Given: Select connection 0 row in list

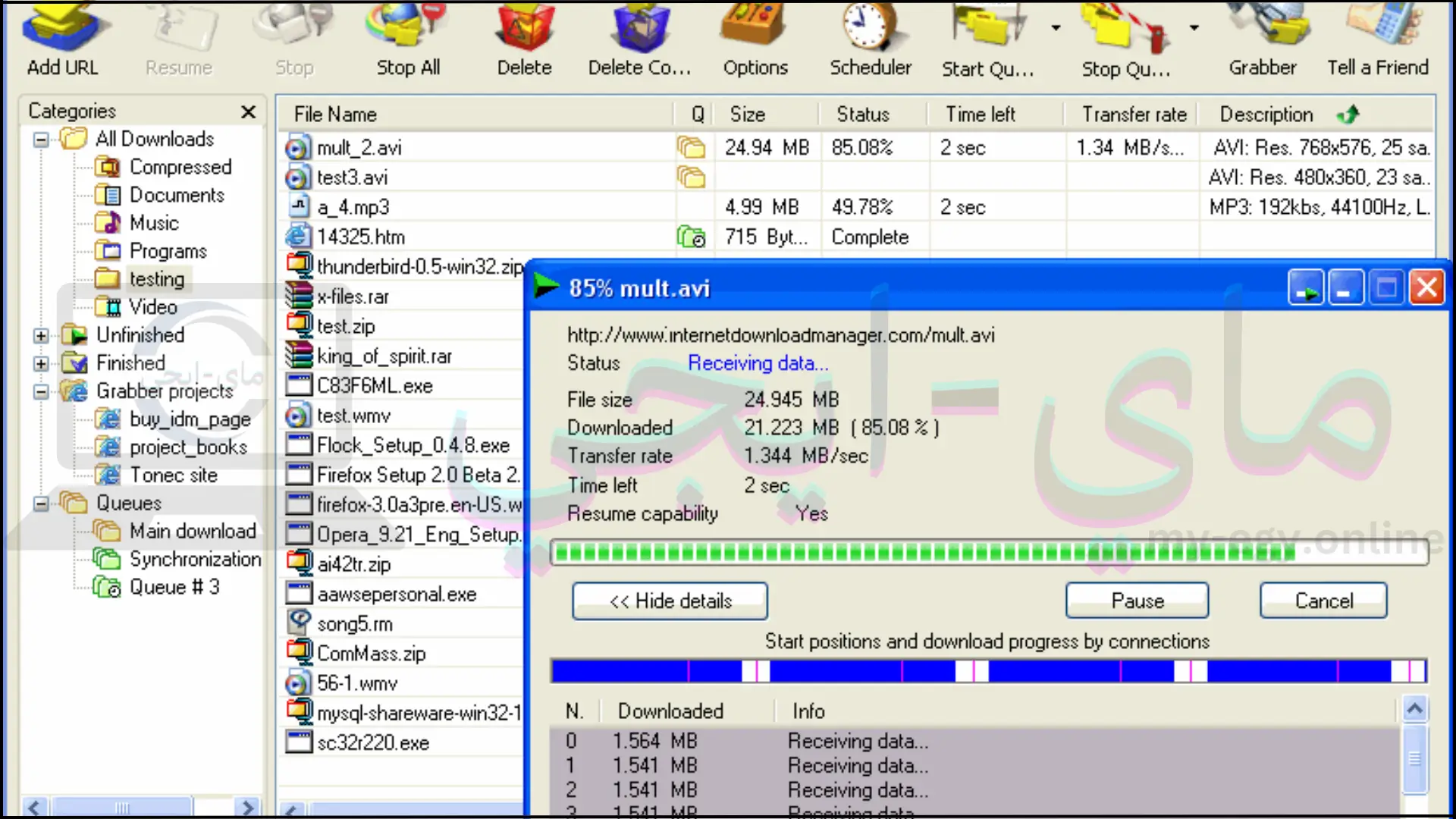Looking at the screenshot, I should (x=974, y=741).
